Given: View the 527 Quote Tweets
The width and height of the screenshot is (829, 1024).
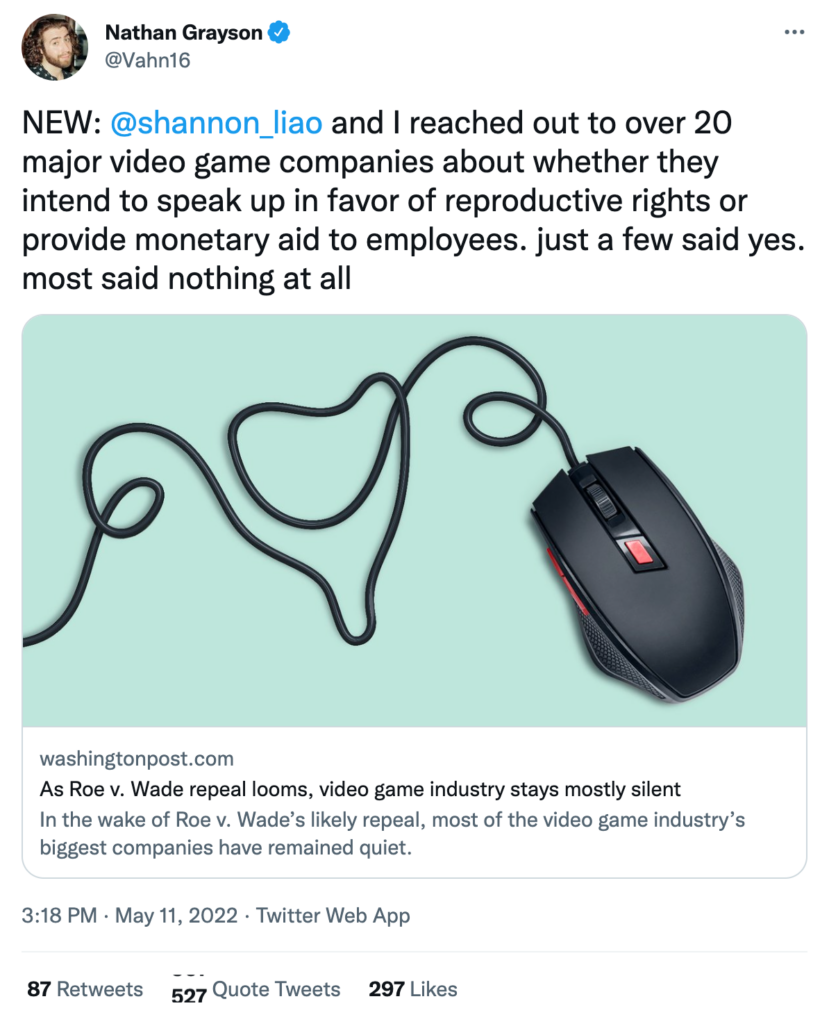Looking at the screenshot, I should click(256, 990).
